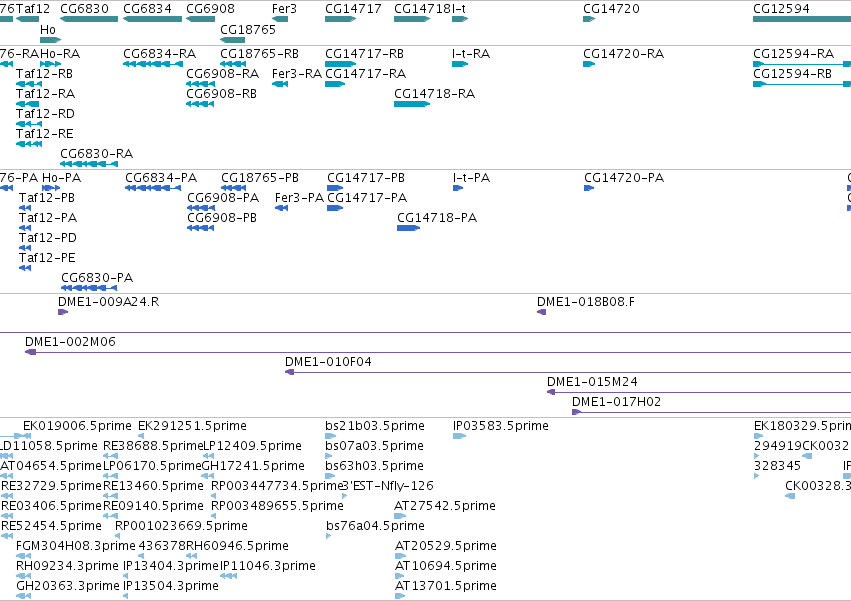This screenshot has width=851, height=601.
Task: Select EST AT27542.5prime
Action: coord(444,506)
